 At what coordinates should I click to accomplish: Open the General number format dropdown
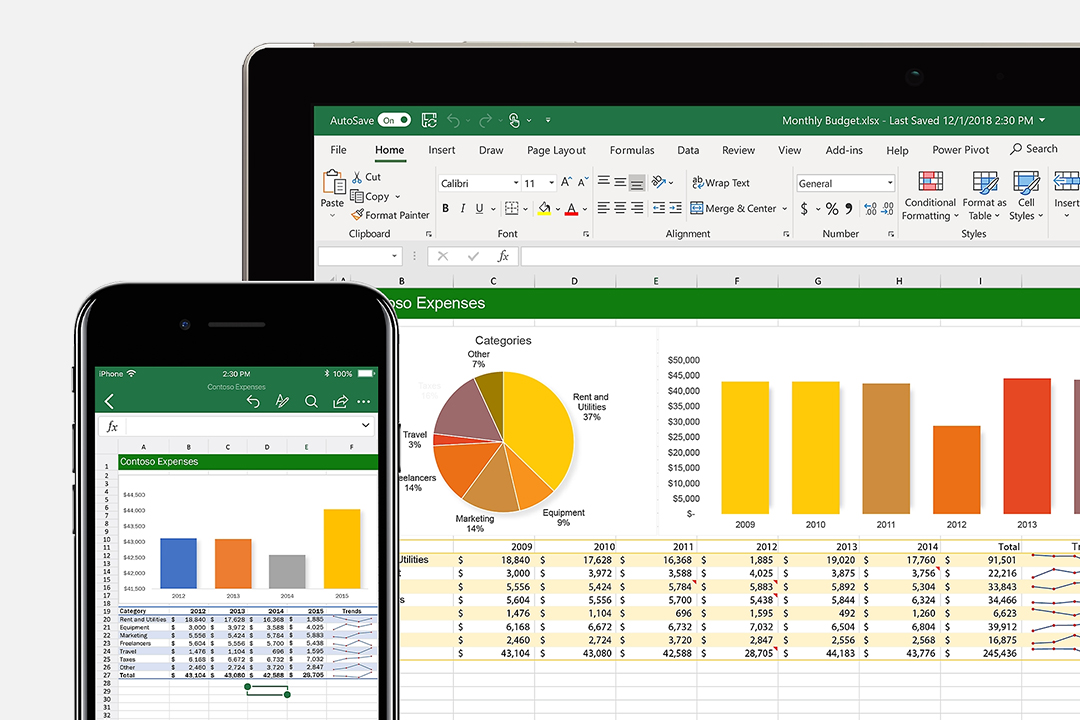coord(890,182)
